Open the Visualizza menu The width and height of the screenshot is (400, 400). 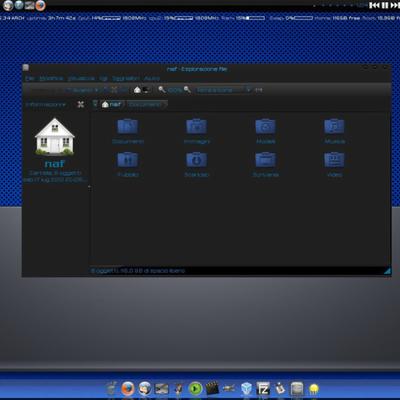(81, 78)
